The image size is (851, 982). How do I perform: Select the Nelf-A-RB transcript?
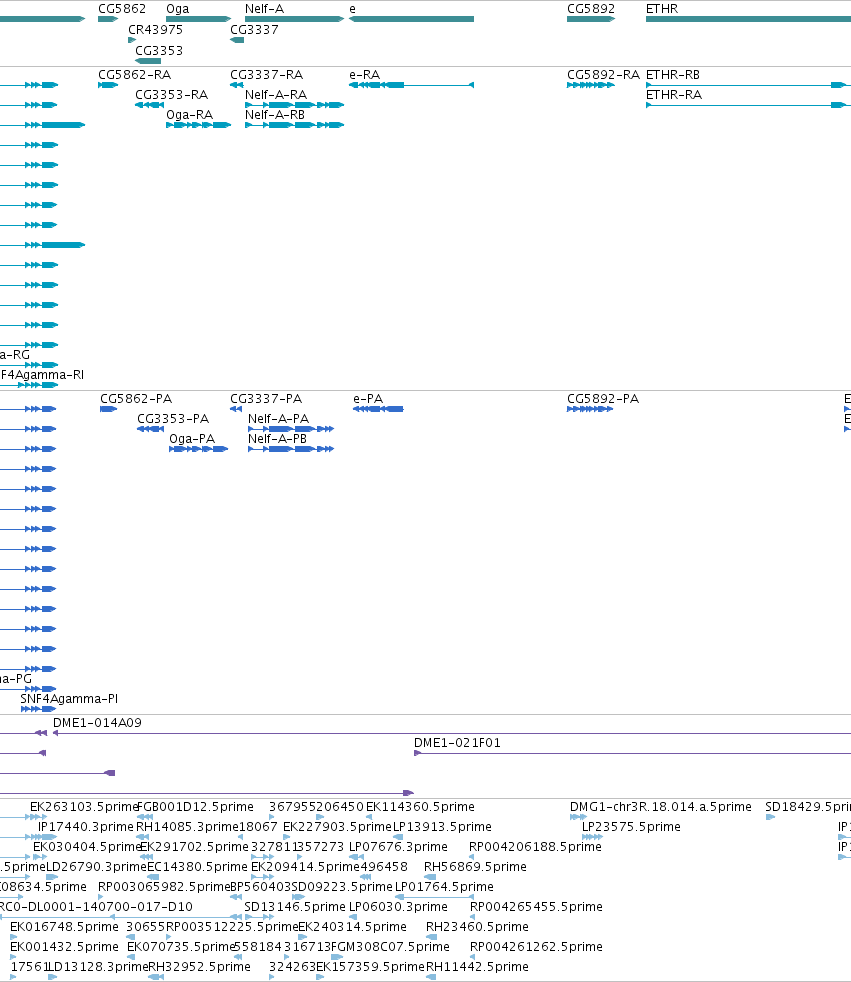pyautogui.click(x=294, y=125)
